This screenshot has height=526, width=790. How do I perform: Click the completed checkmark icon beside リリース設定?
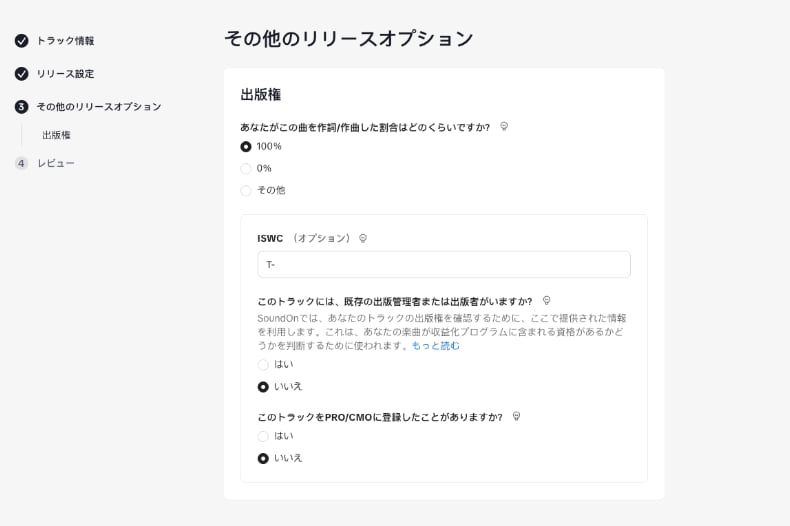pos(21,74)
